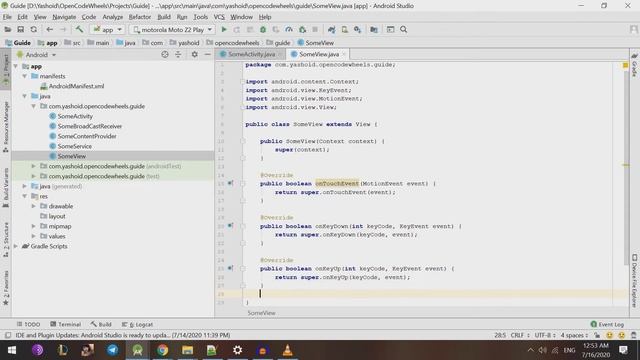Open the VCS menu
This screenshot has height=360, width=640.
219,17
